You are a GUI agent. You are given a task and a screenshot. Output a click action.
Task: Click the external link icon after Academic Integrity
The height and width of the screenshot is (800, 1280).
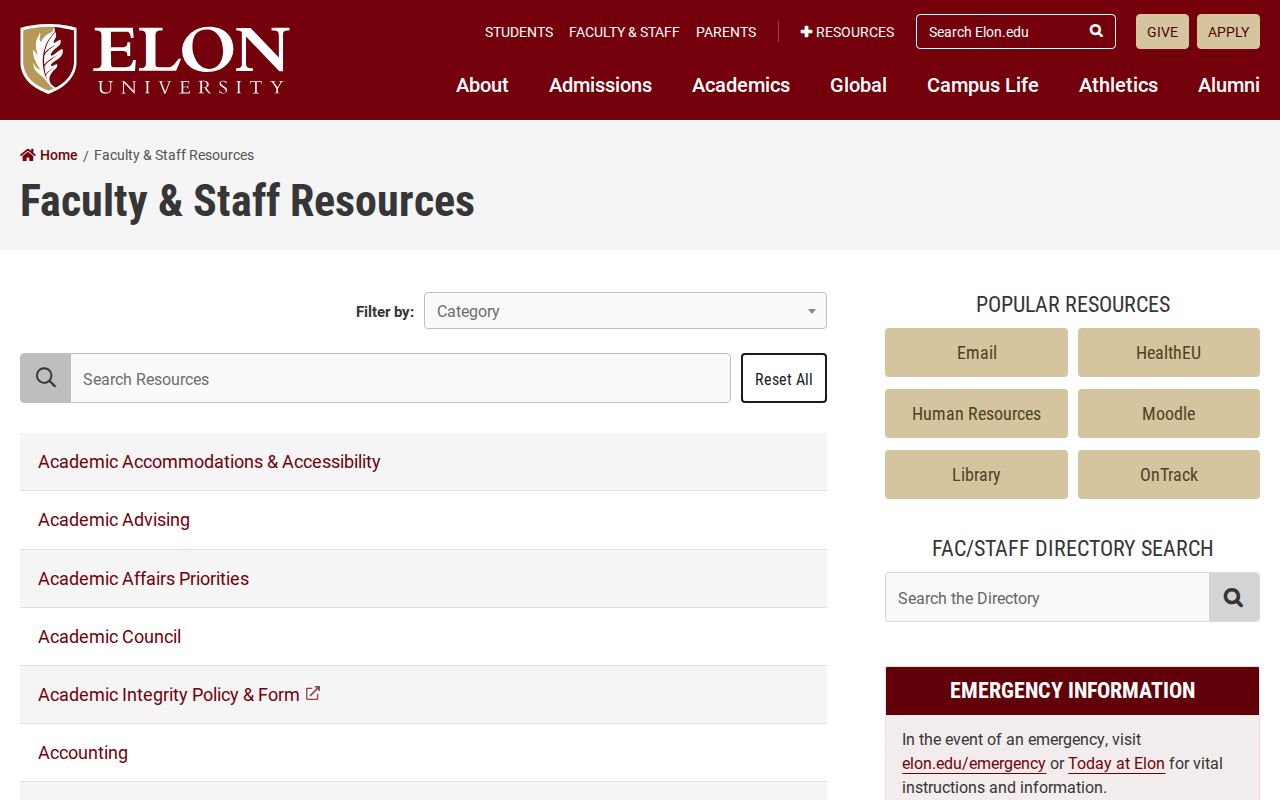click(x=313, y=693)
